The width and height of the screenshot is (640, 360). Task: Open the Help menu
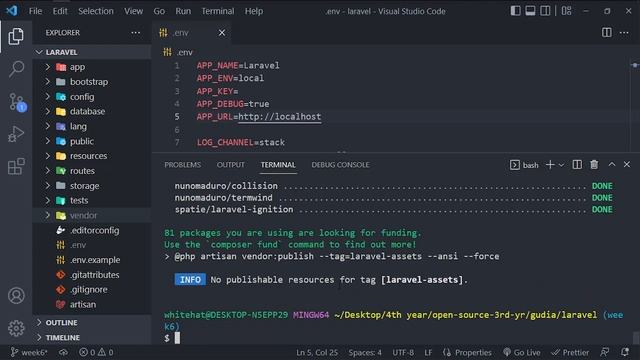pyautogui.click(x=254, y=11)
